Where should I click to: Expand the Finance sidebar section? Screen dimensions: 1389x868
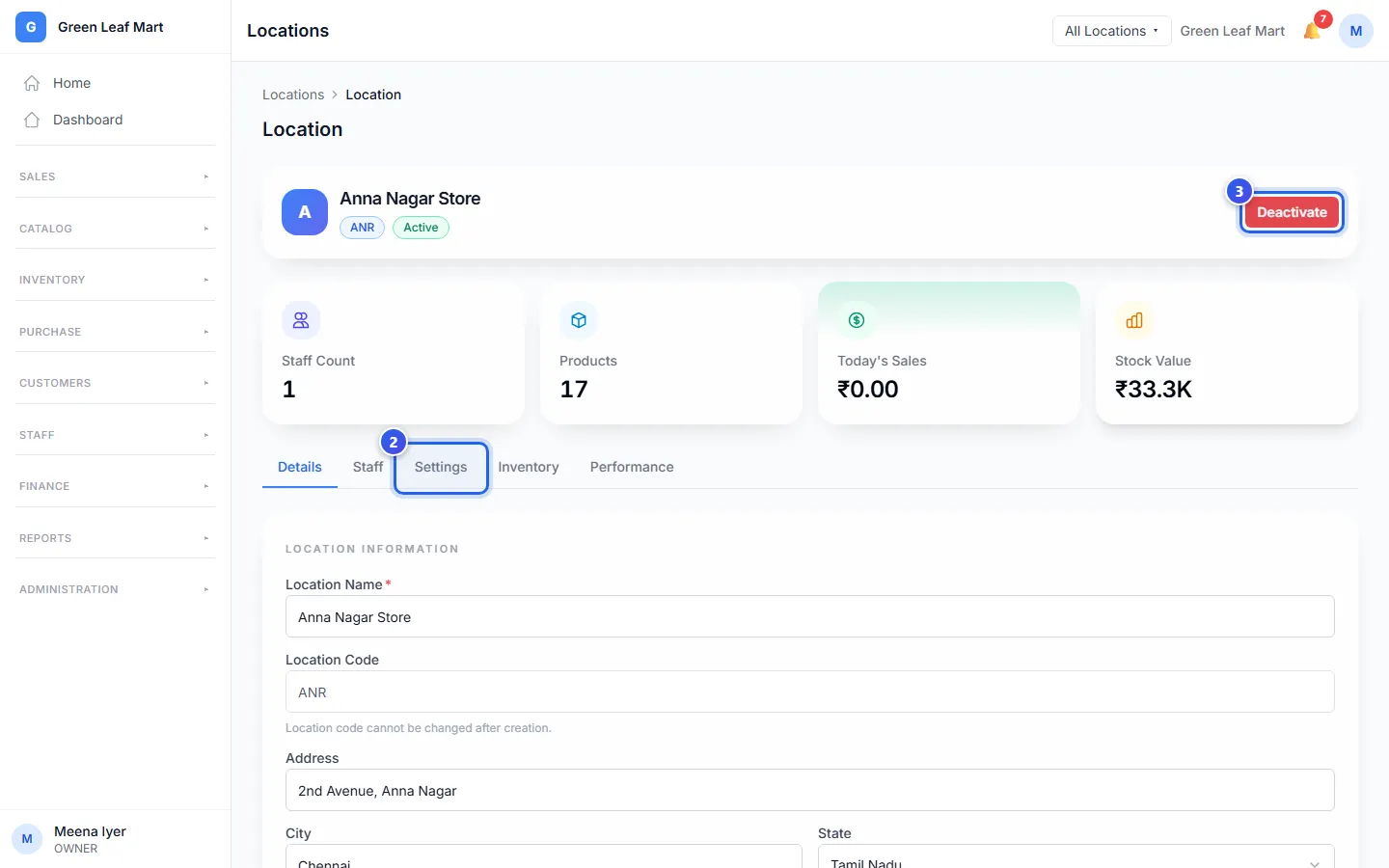coord(116,486)
